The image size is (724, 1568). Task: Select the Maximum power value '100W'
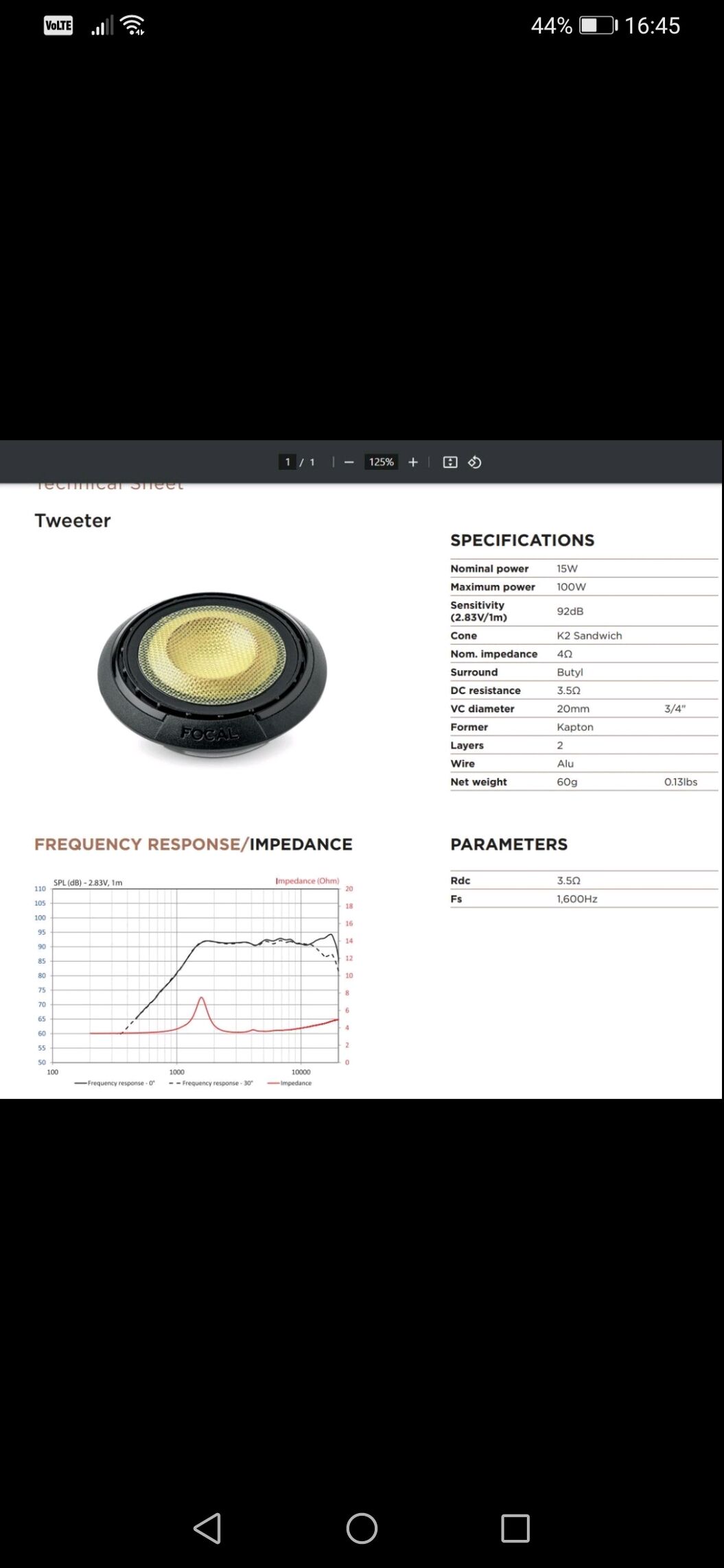pyautogui.click(x=571, y=587)
